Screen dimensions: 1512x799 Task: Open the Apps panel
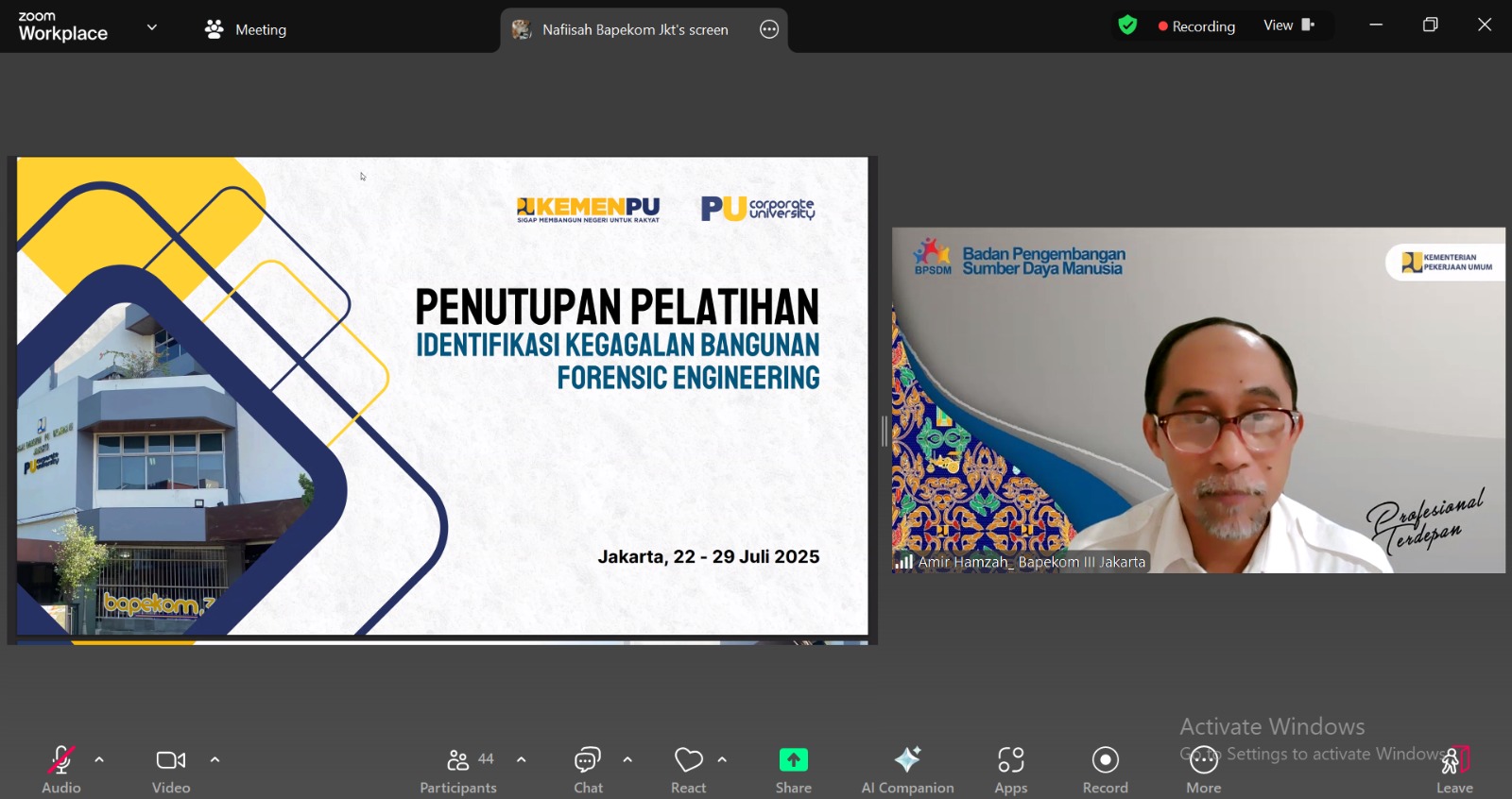click(x=1010, y=770)
